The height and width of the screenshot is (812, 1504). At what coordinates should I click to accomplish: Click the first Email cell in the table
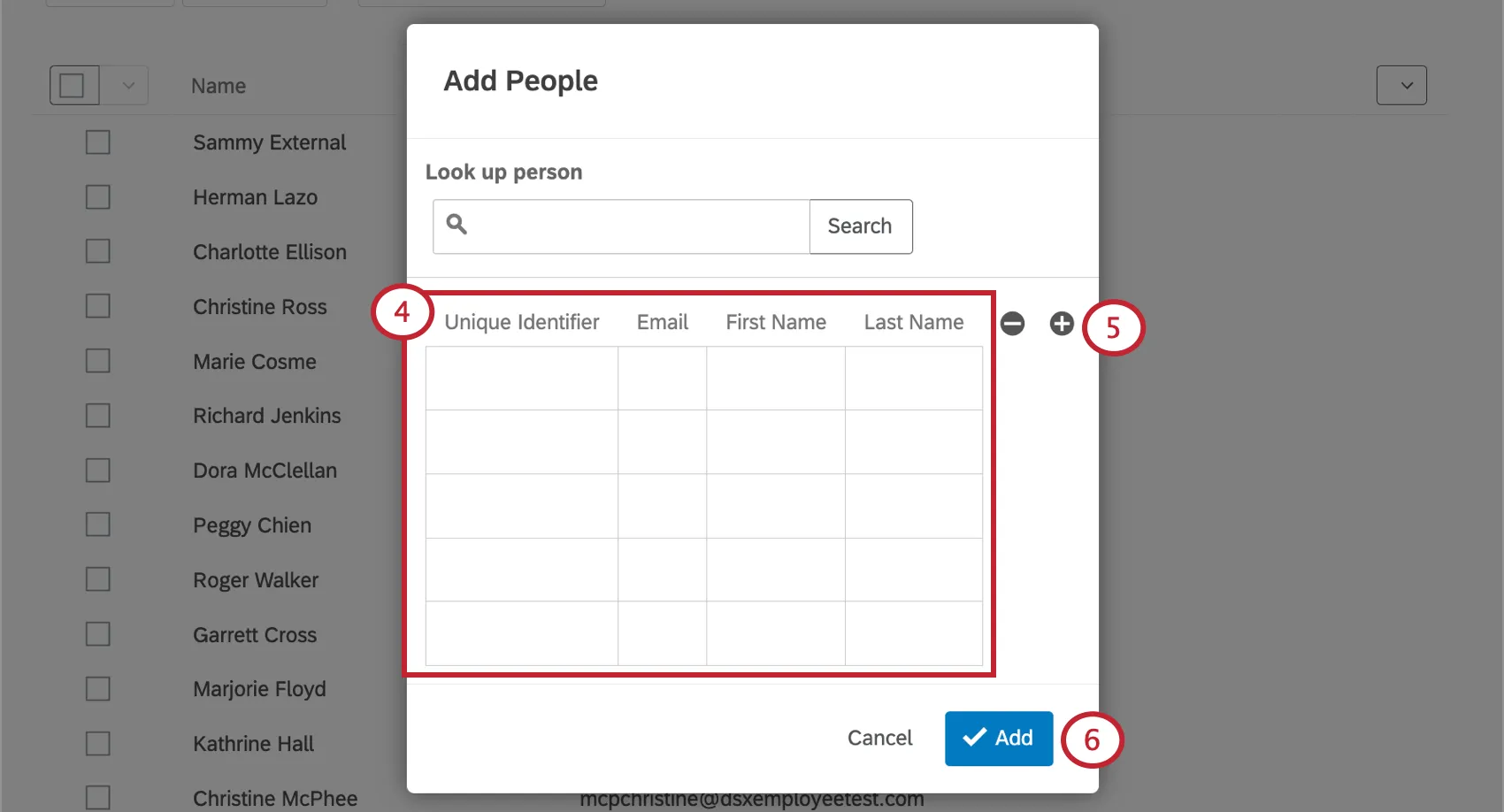[662, 378]
